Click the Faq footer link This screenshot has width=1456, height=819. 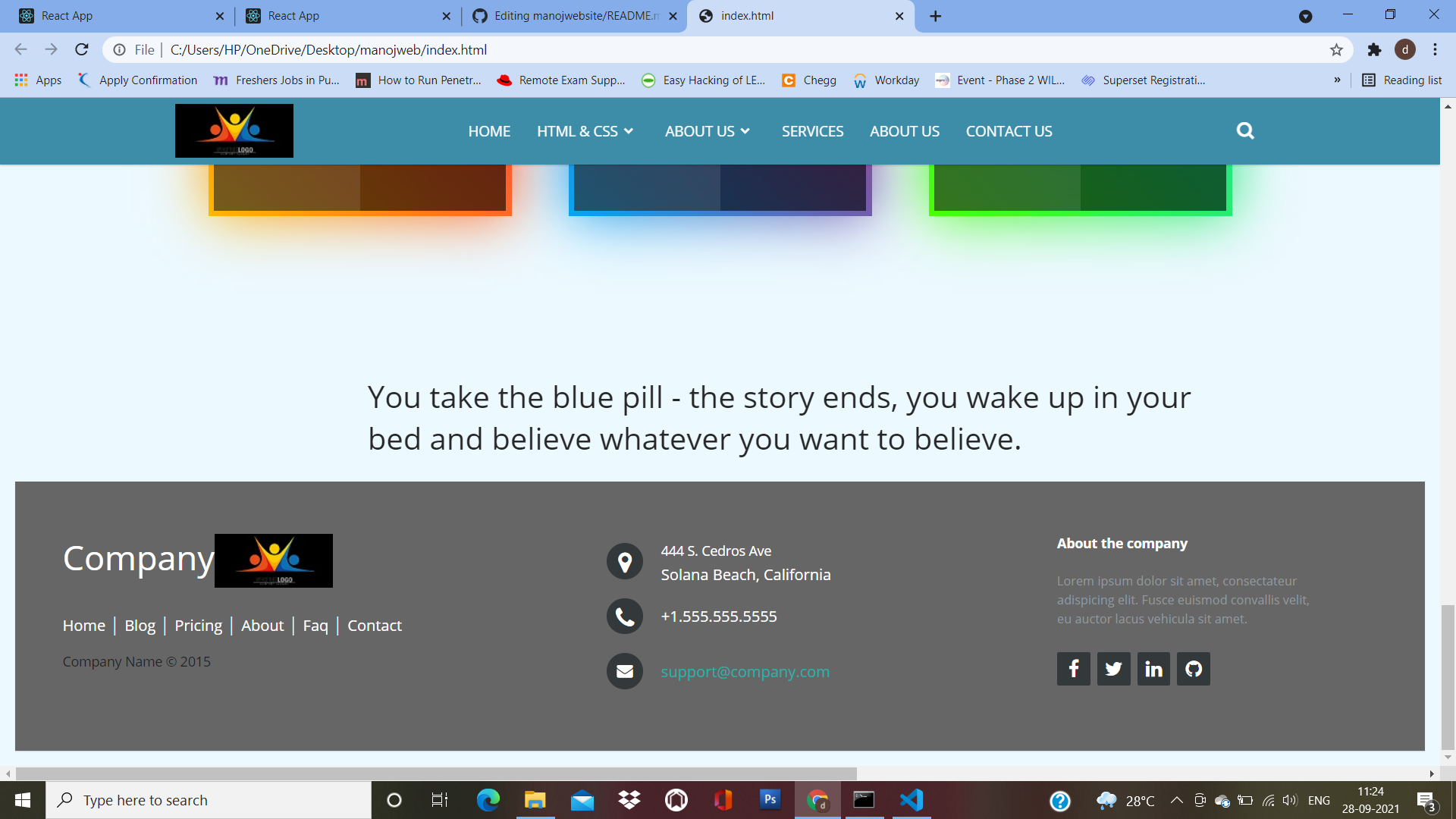(315, 626)
